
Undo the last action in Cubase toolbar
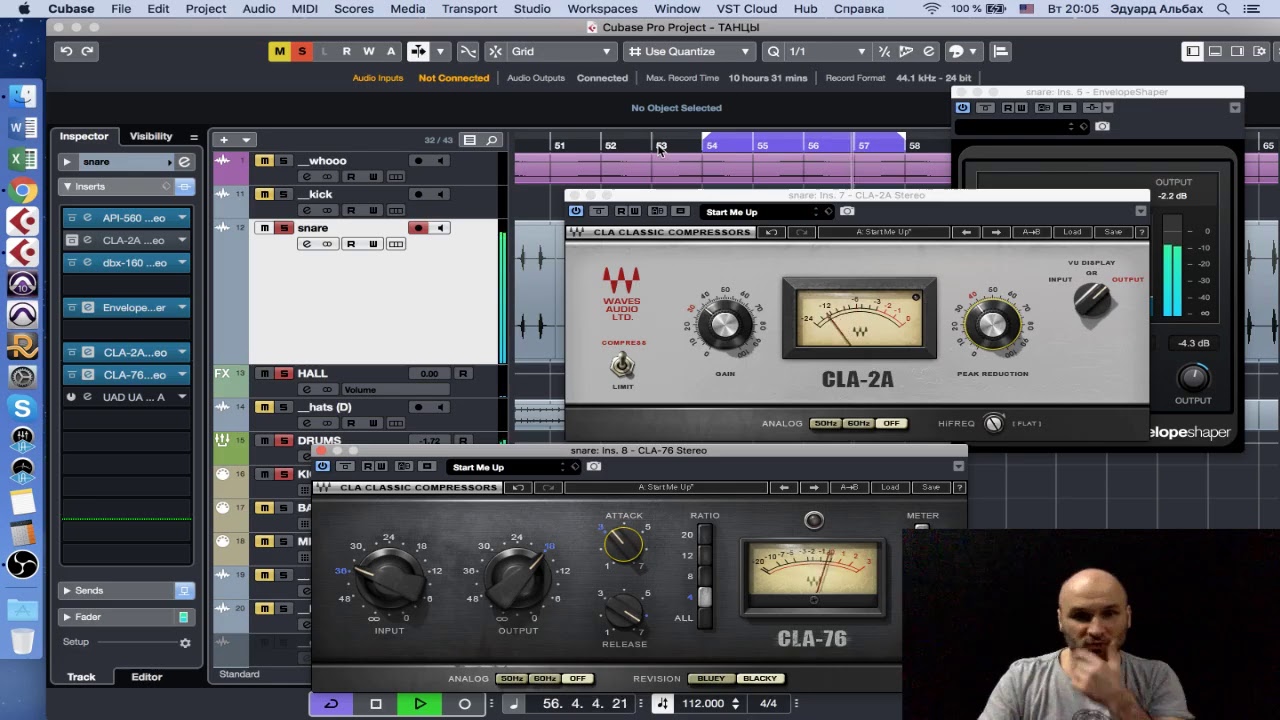66,51
